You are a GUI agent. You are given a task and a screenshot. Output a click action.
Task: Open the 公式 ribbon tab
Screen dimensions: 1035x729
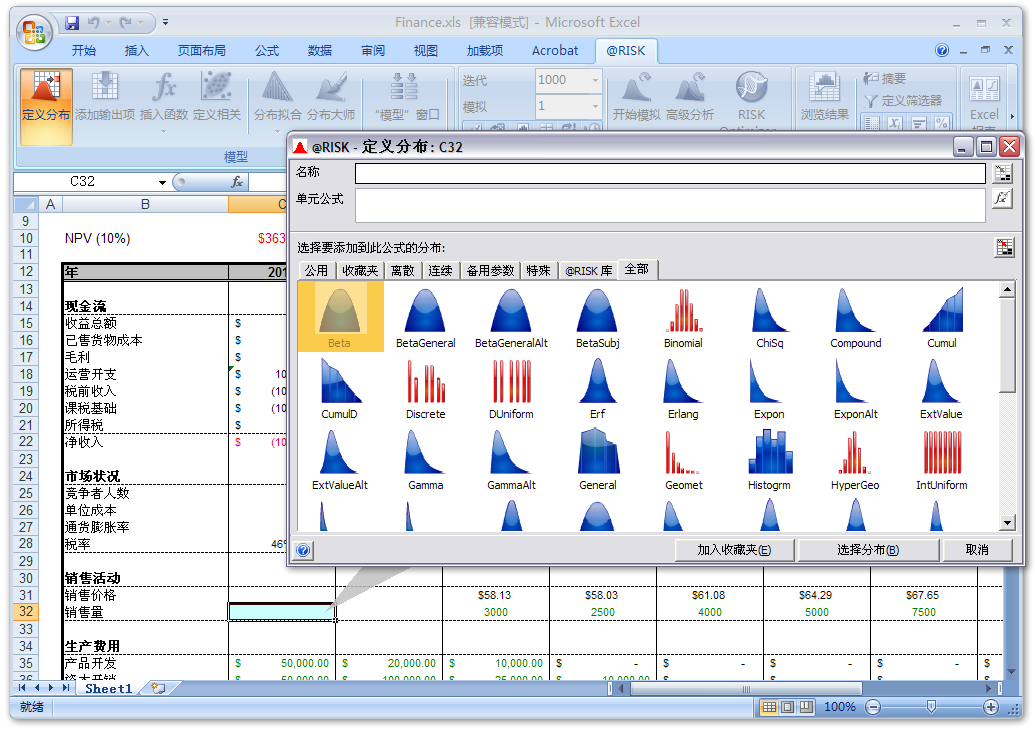pos(267,51)
